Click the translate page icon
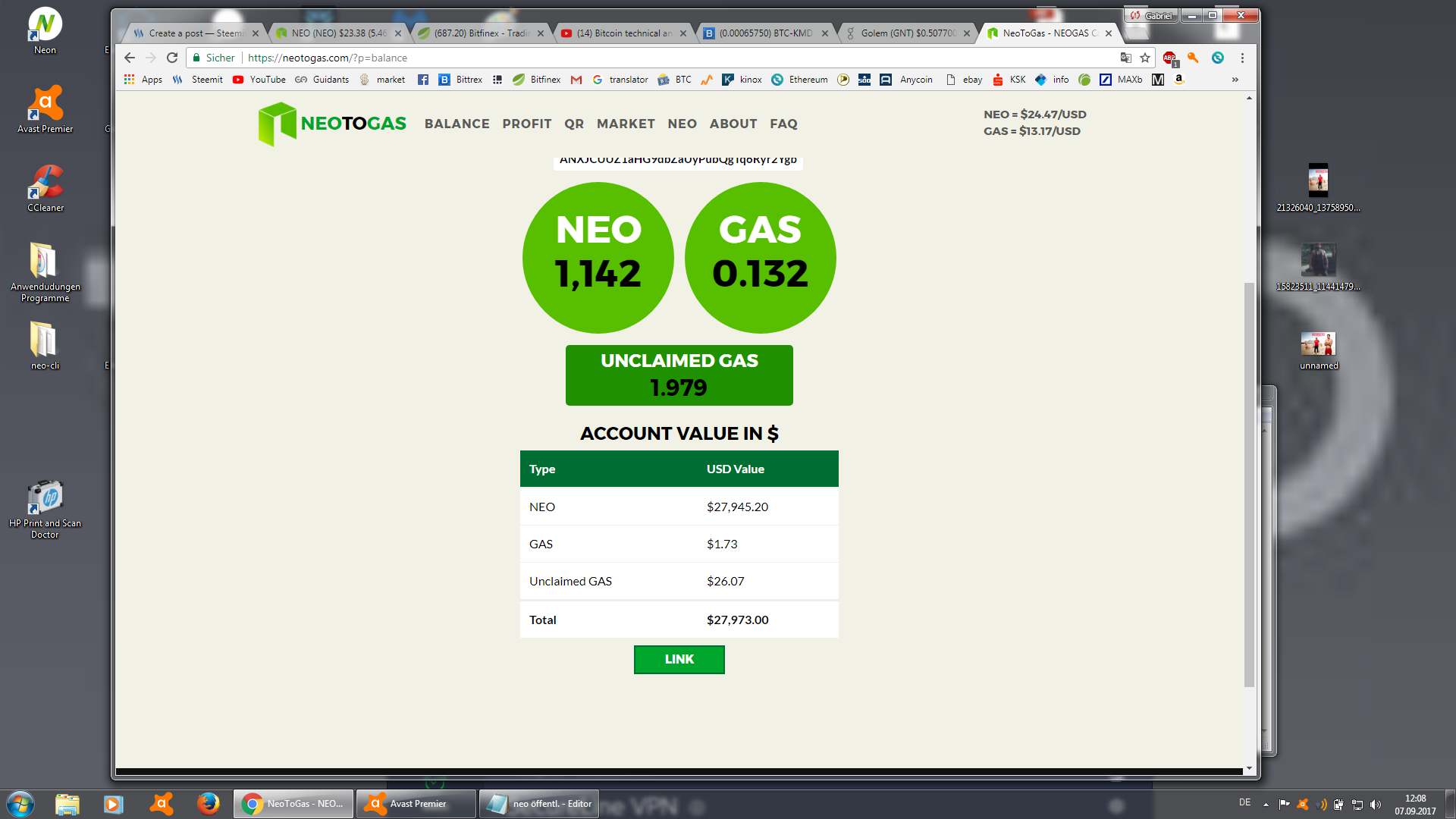The height and width of the screenshot is (819, 1456). [x=1125, y=58]
